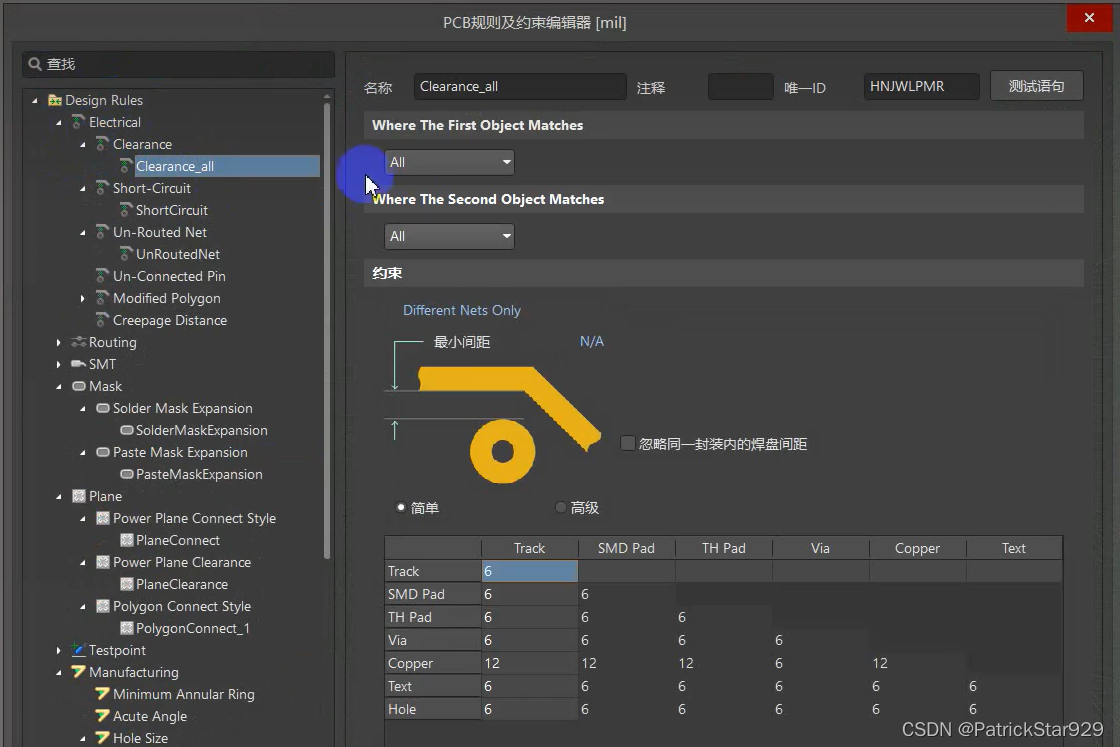Expand the Modified Polygon tree node
Image resolution: width=1120 pixels, height=747 pixels.
[x=83, y=298]
